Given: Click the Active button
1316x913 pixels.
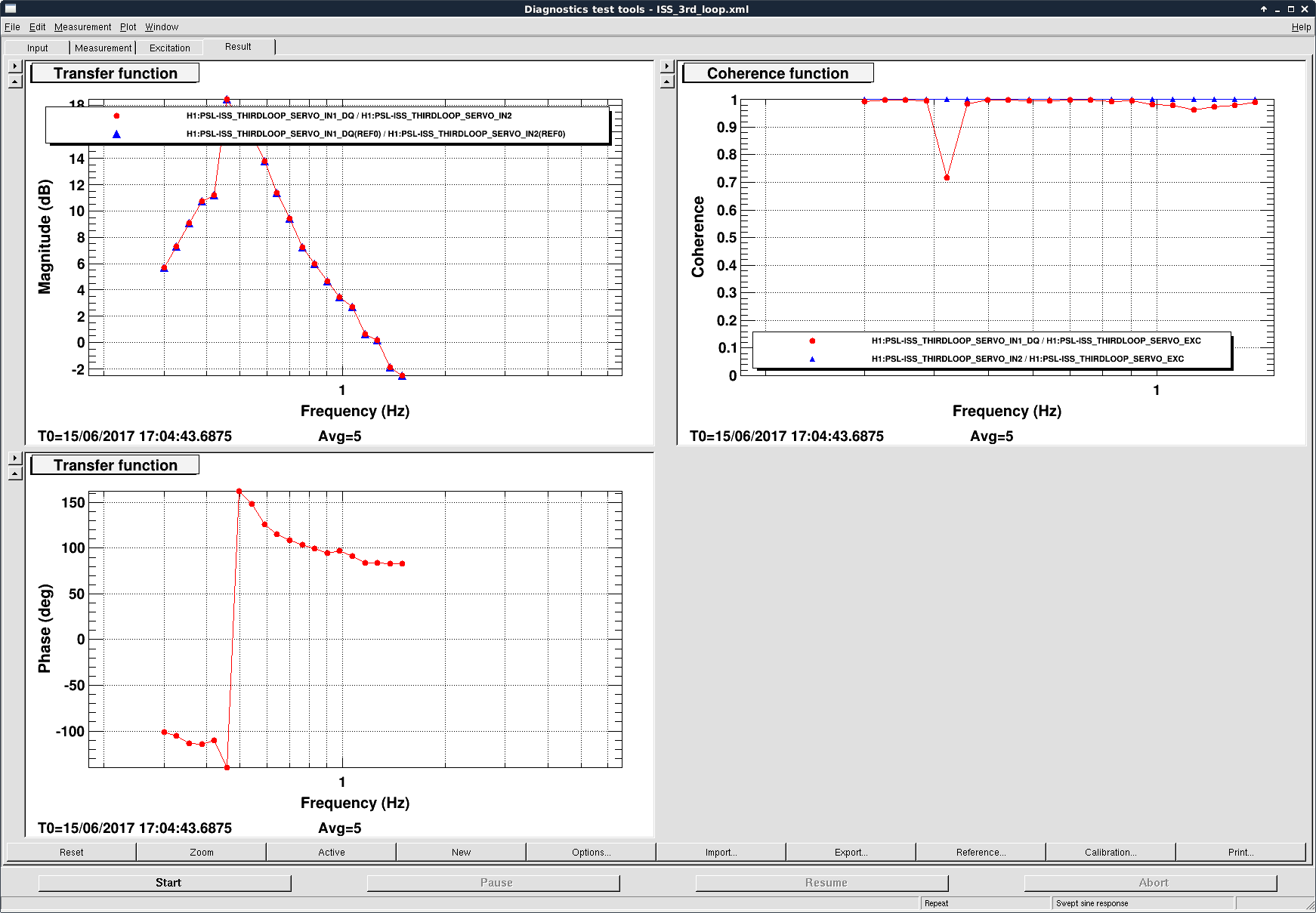Looking at the screenshot, I should point(332,852).
